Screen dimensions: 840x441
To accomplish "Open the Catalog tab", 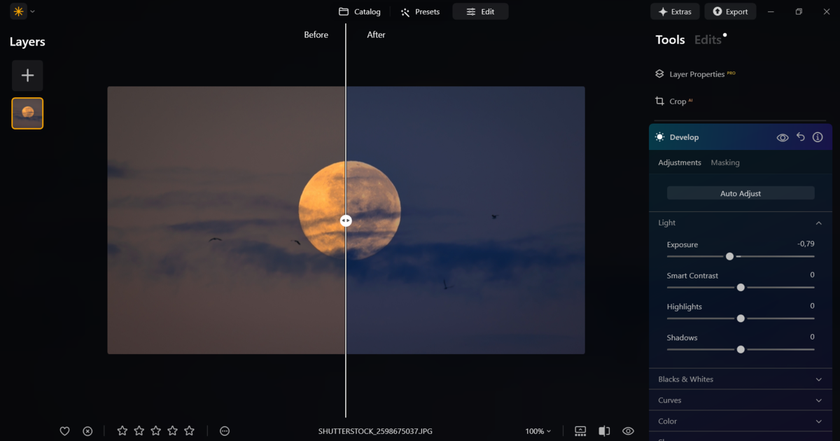I will pyautogui.click(x=359, y=11).
